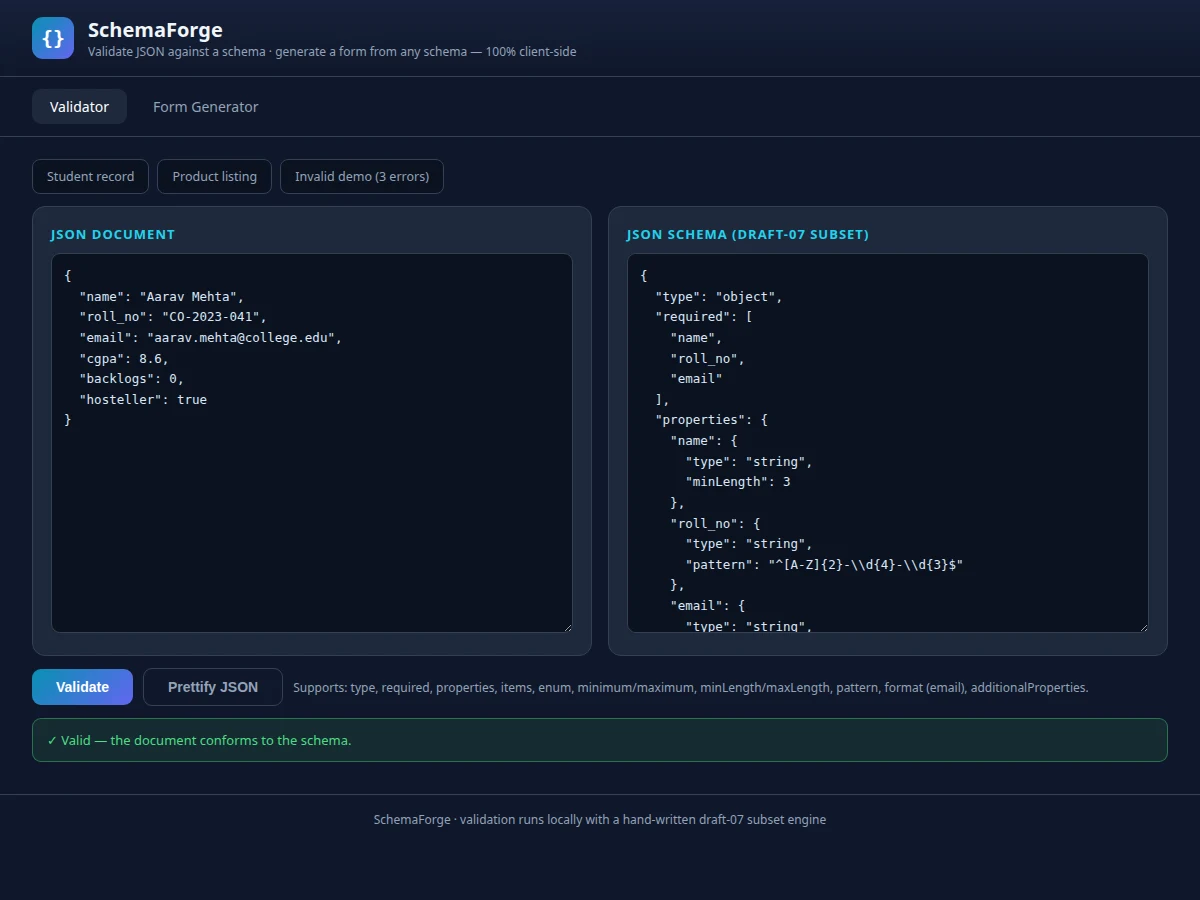Click the Validate button

tap(82, 687)
